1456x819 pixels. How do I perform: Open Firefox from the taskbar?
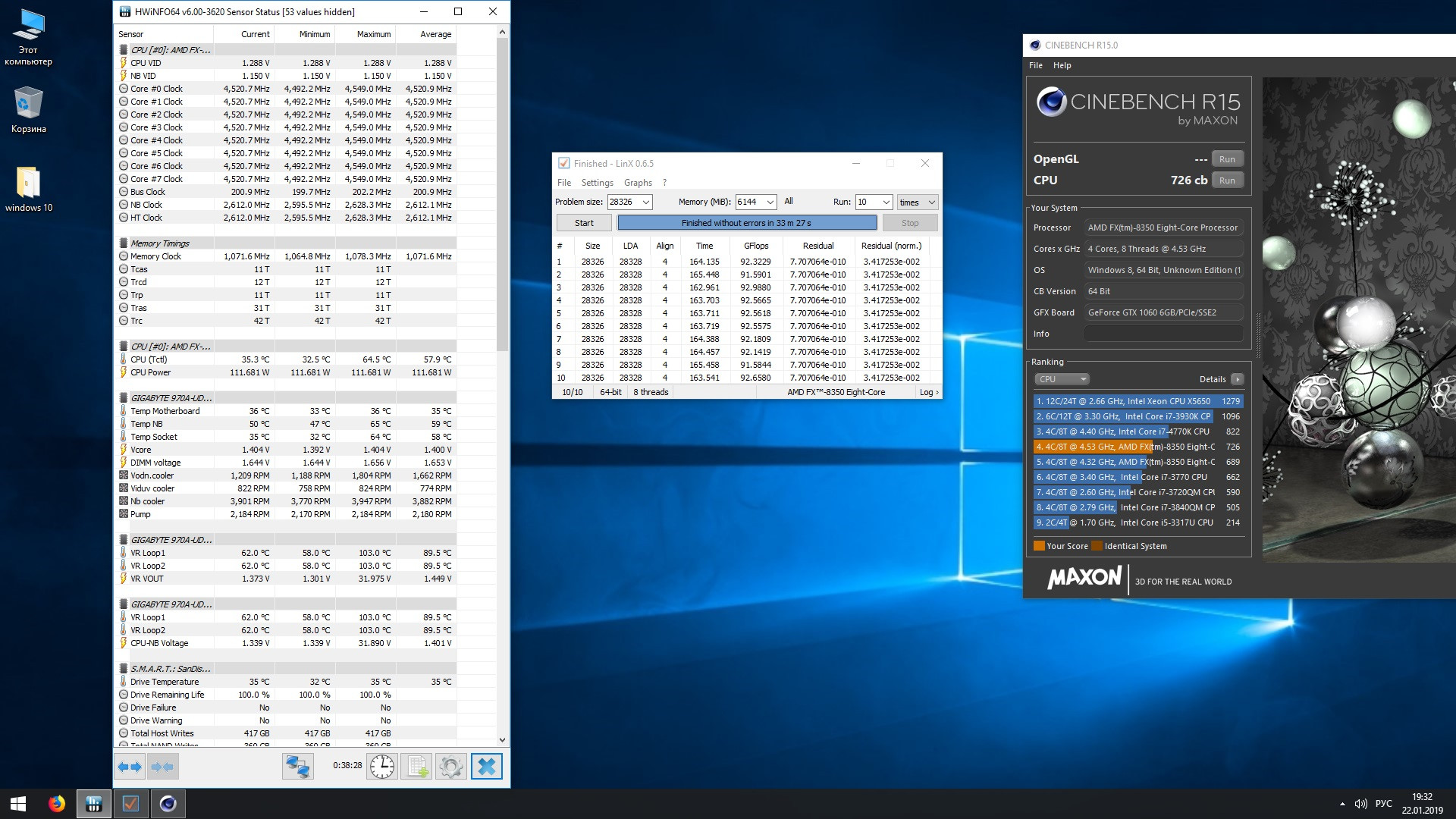tap(57, 804)
